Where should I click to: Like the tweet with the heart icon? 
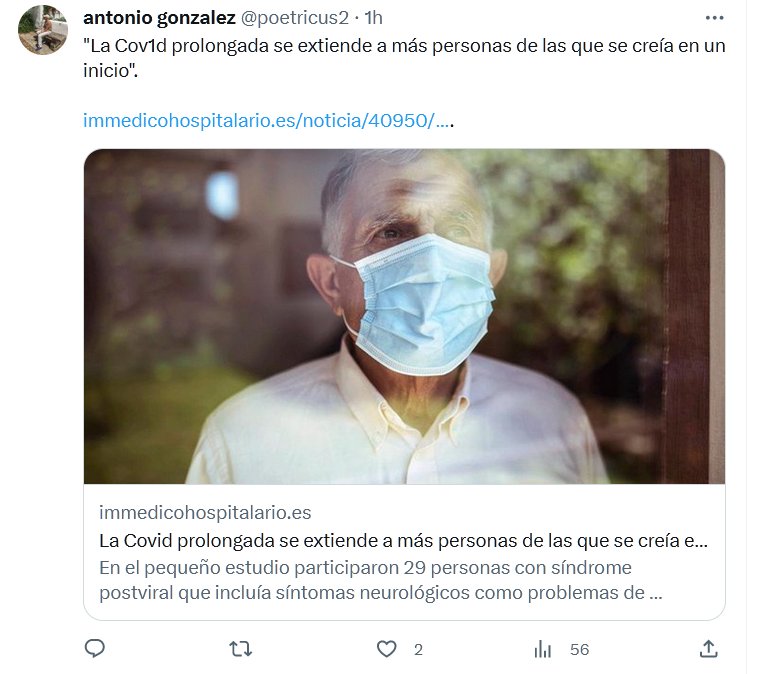click(386, 649)
